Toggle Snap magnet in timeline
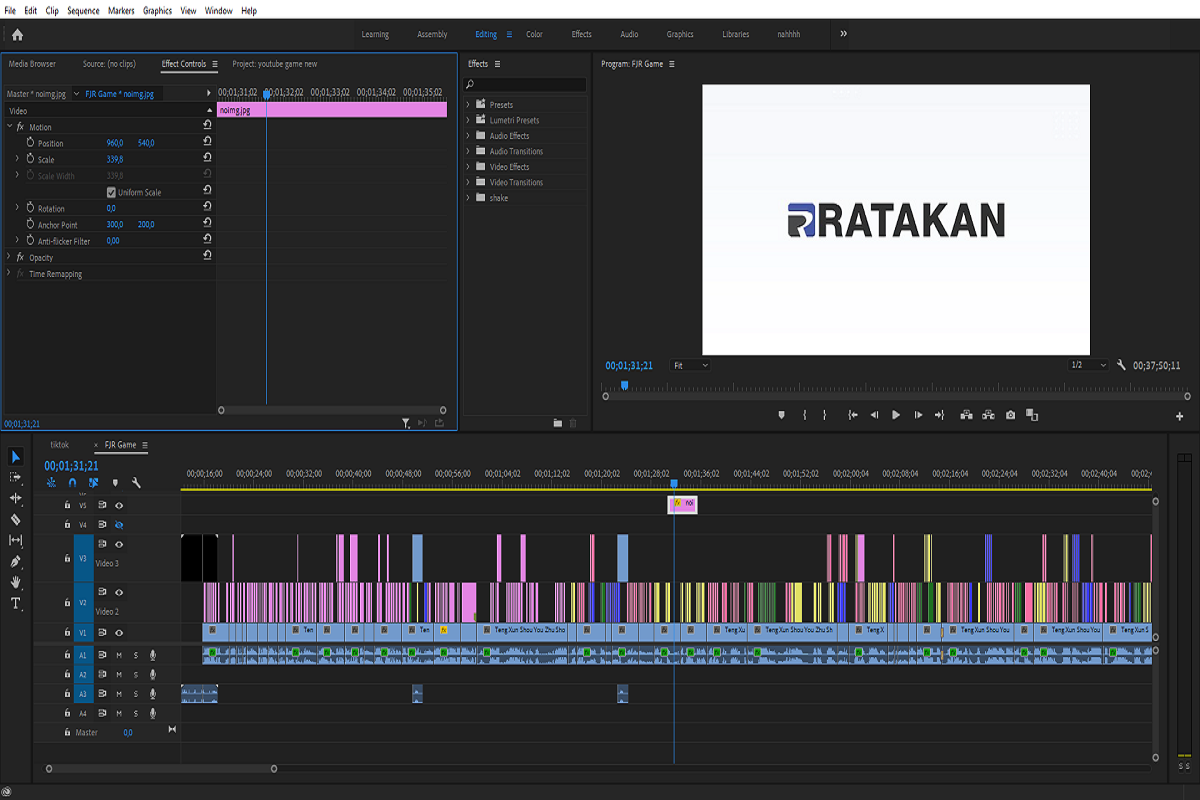1200x800 pixels. click(72, 483)
